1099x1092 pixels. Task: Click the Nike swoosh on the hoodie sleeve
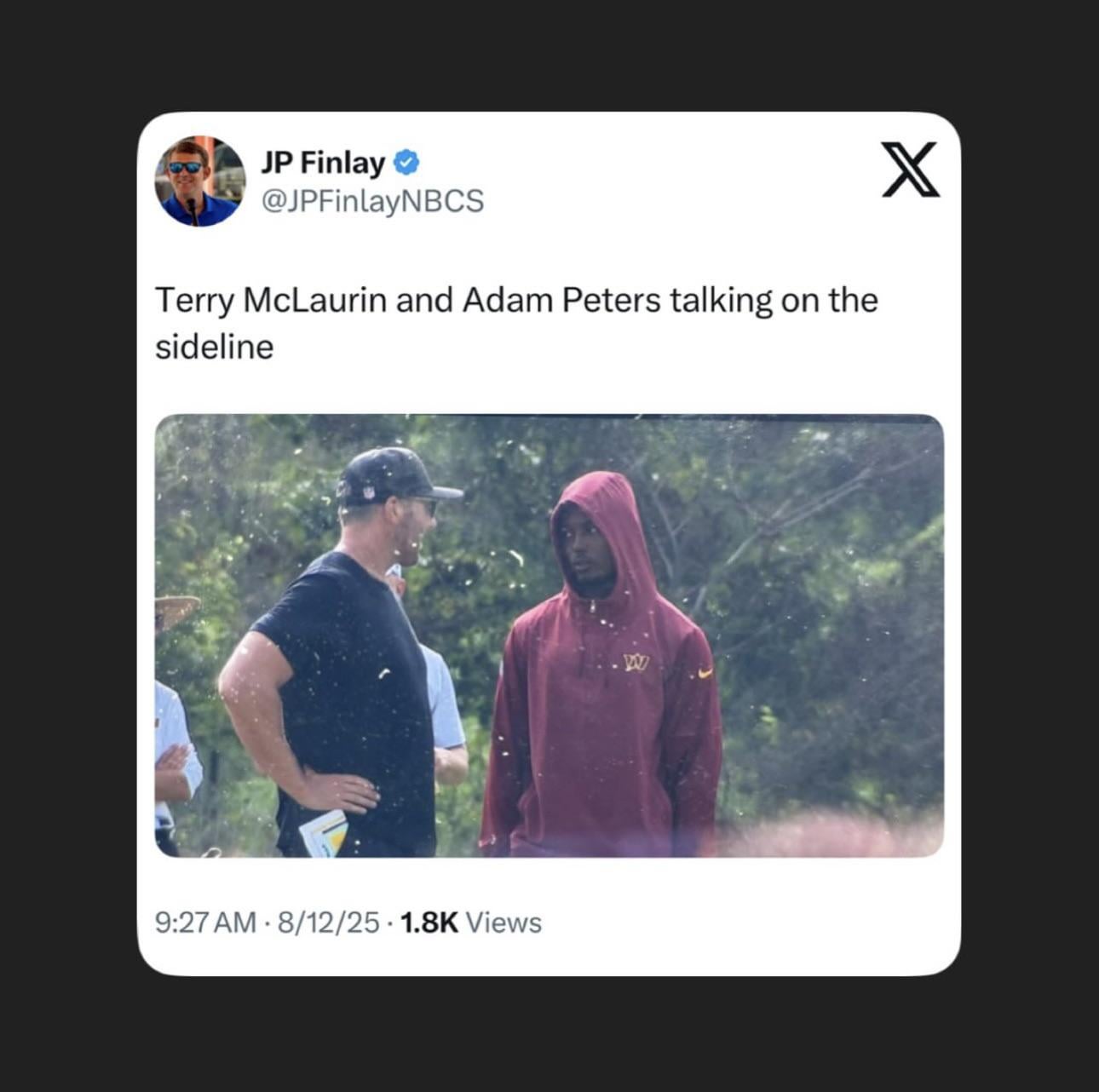[705, 674]
